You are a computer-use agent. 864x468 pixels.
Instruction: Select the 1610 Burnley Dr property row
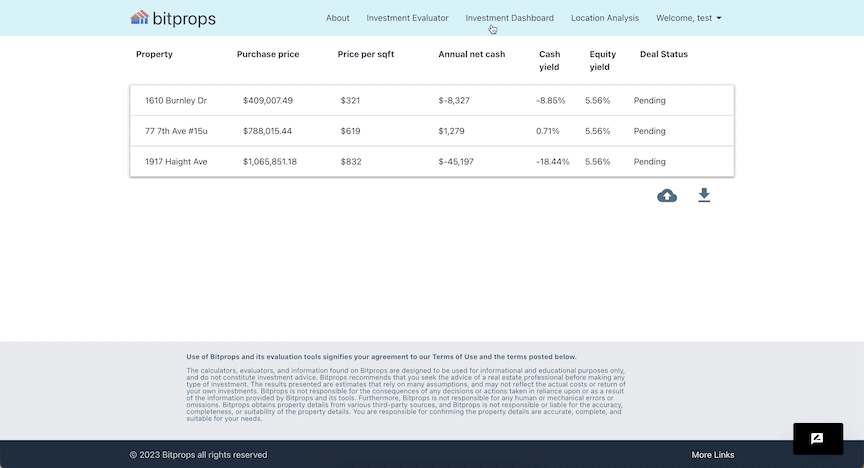(176, 101)
